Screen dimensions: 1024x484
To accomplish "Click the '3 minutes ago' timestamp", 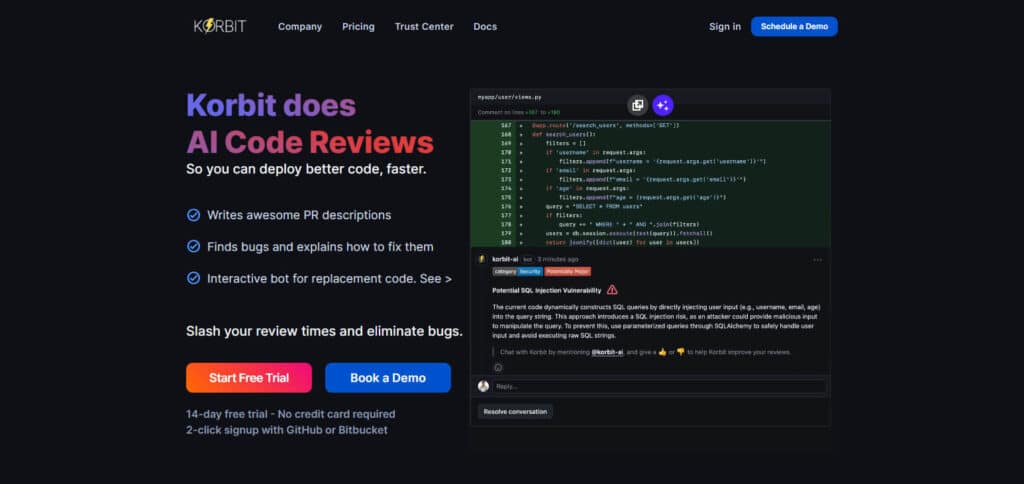I will point(558,259).
